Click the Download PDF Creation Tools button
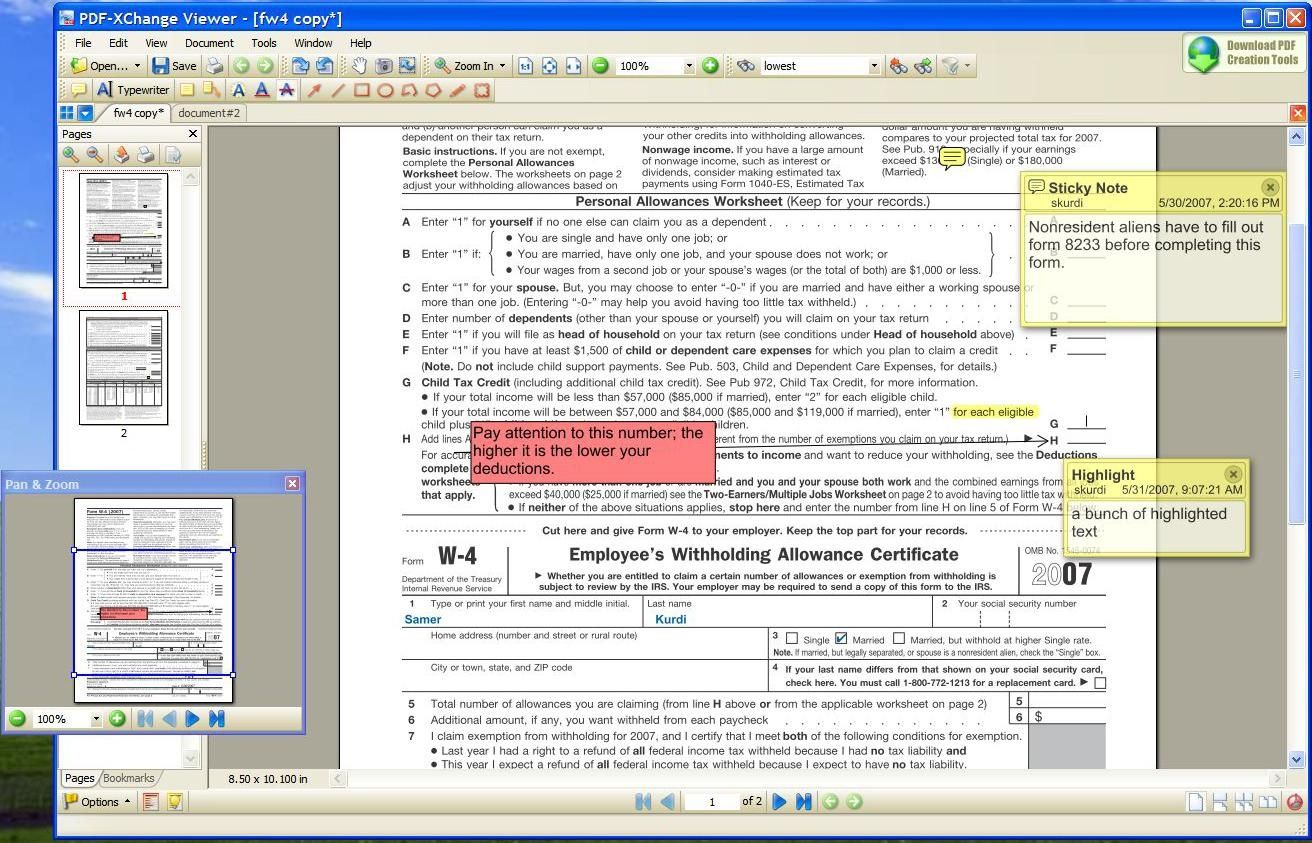 (x=1243, y=53)
